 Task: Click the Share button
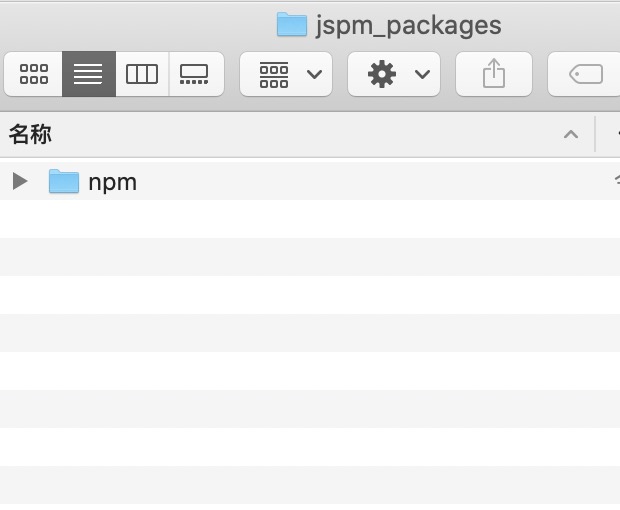pos(494,74)
